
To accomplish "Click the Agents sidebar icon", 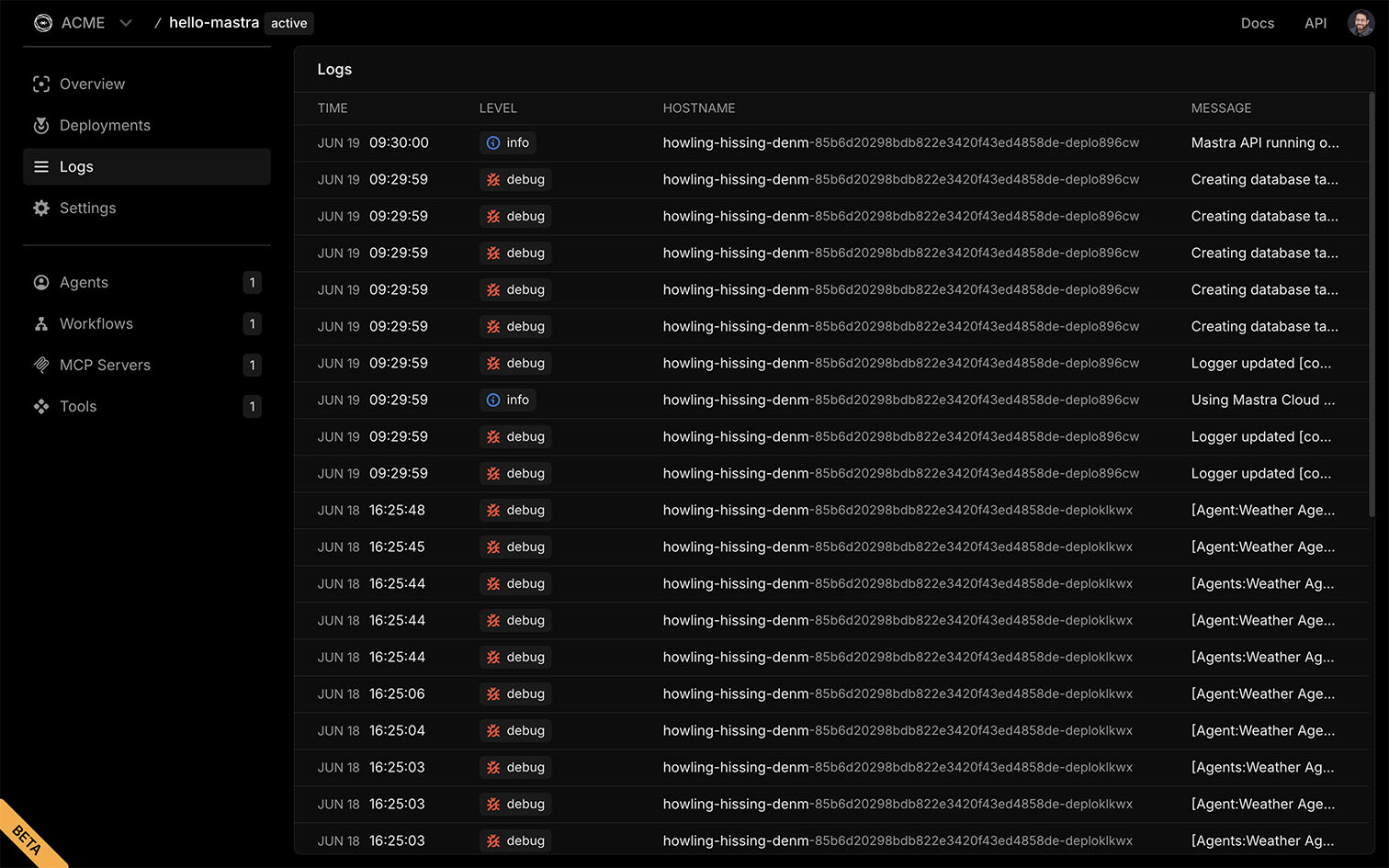I will coord(41,283).
